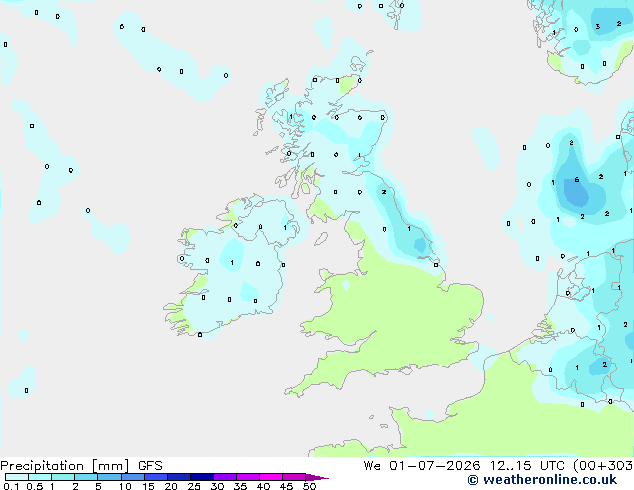The width and height of the screenshot is (634, 490).
Task: Click the 35–40 mm legend swatch
Action: (248, 477)
